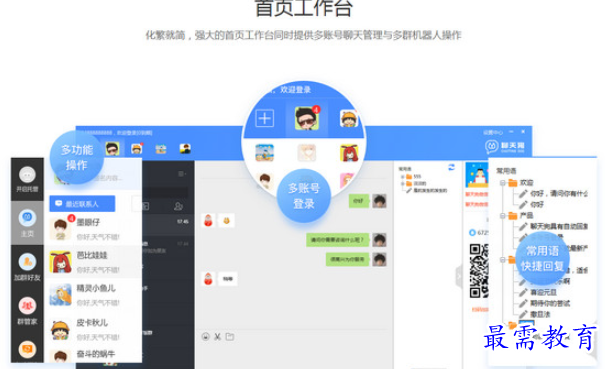Click the cartoon banner image above the QR code
Screen dimensions: 605x369
click(477, 175)
